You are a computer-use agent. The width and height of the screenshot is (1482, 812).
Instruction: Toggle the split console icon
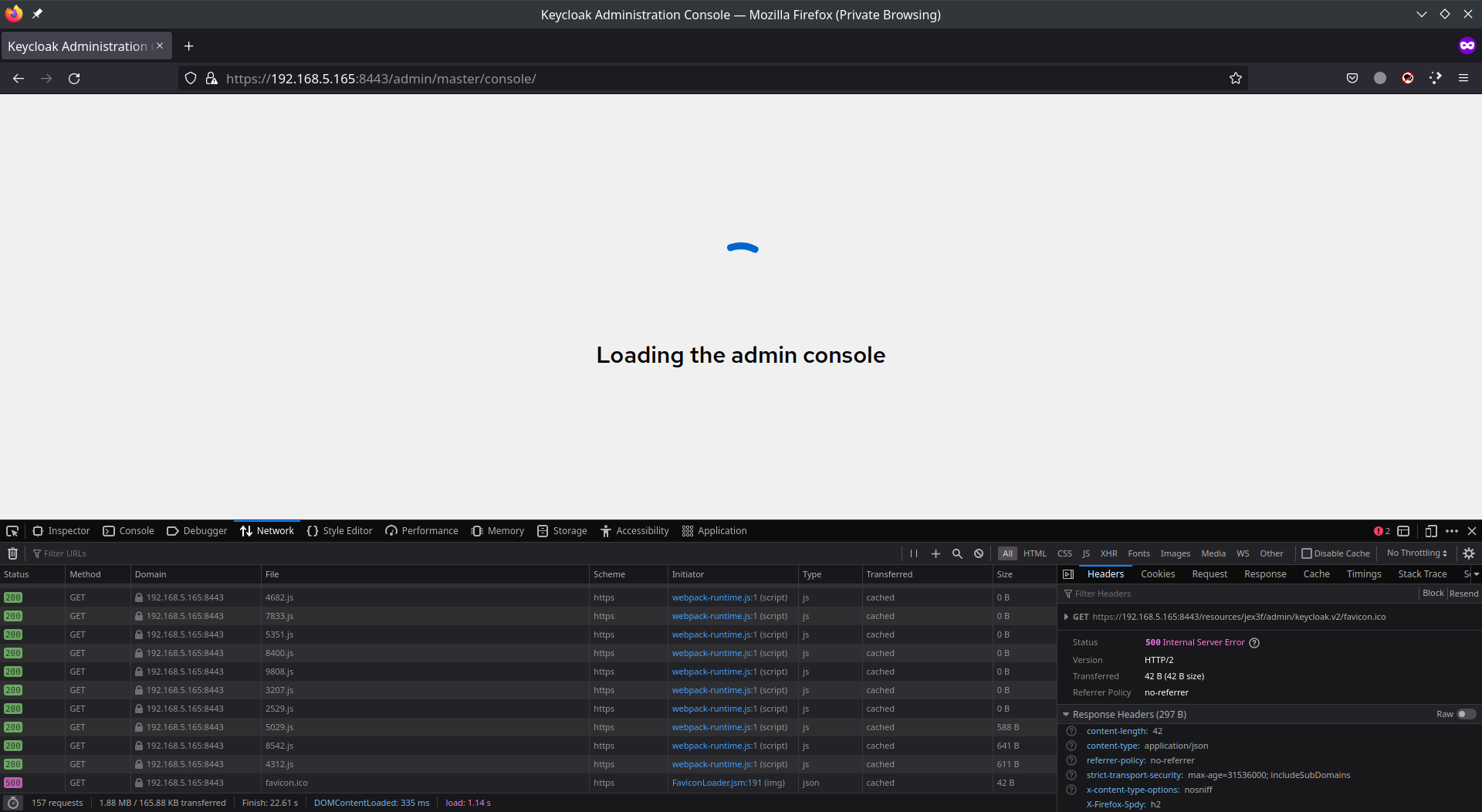[1403, 531]
